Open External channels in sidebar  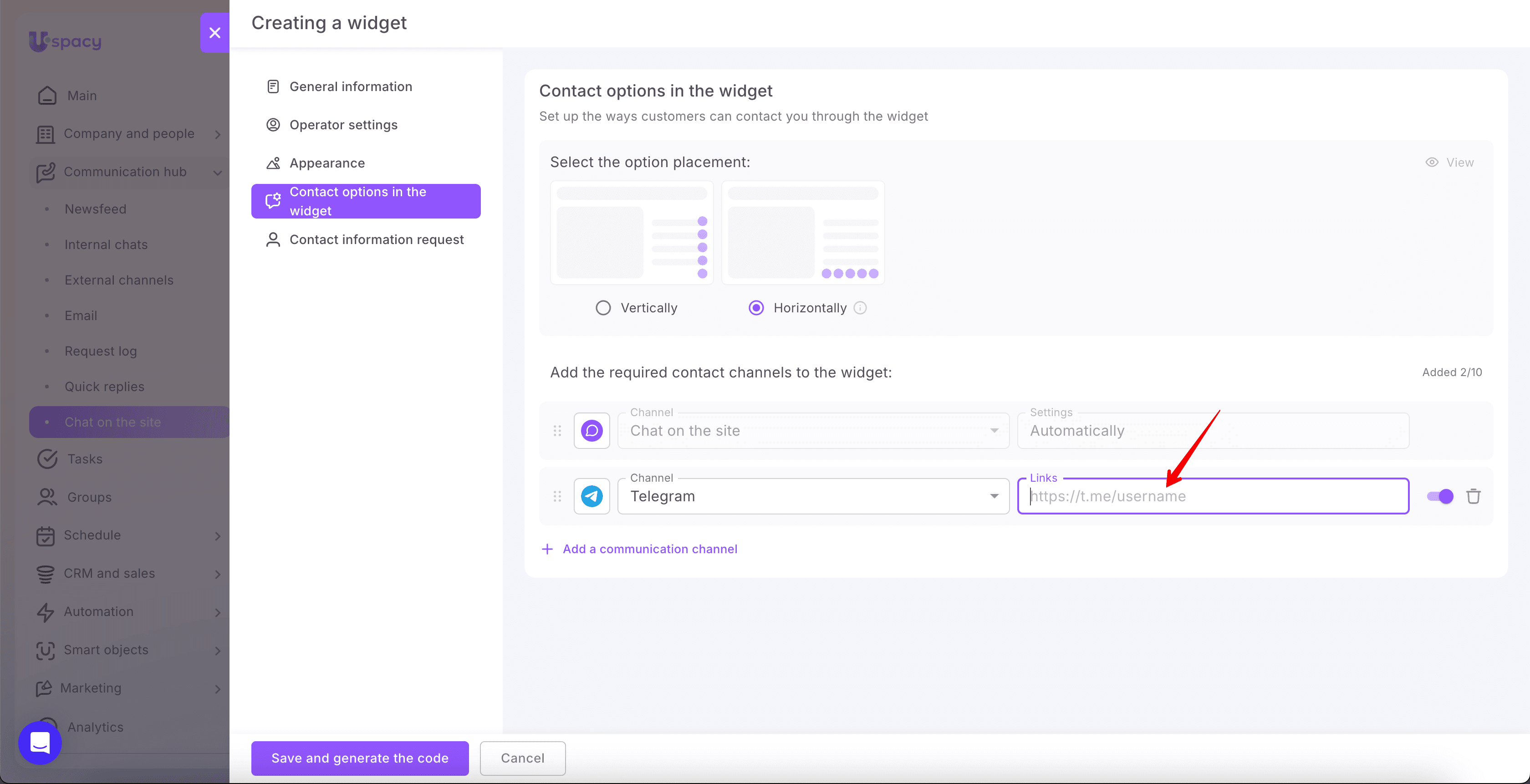(119, 280)
